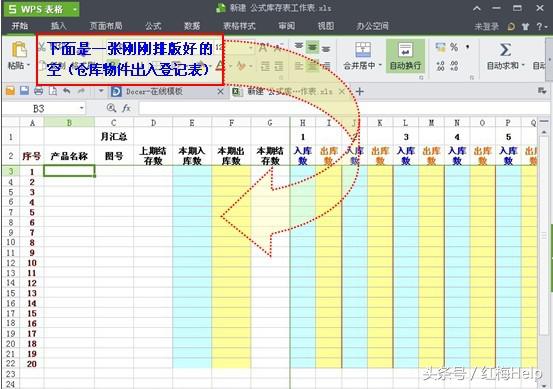Undo the last action
This screenshot has width=553, height=389.
click(x=66, y=91)
